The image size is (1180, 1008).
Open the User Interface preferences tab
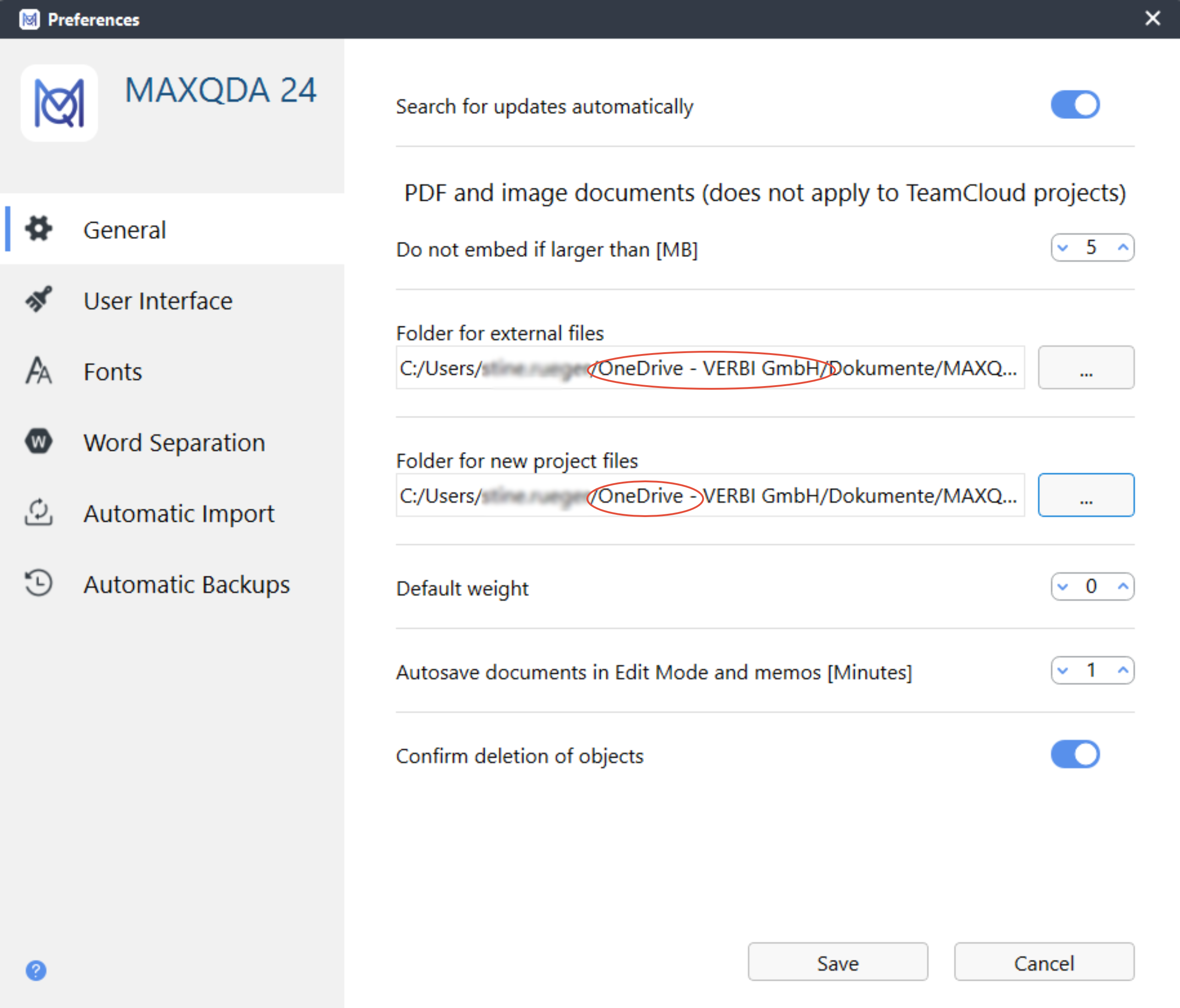pyautogui.click(x=172, y=300)
